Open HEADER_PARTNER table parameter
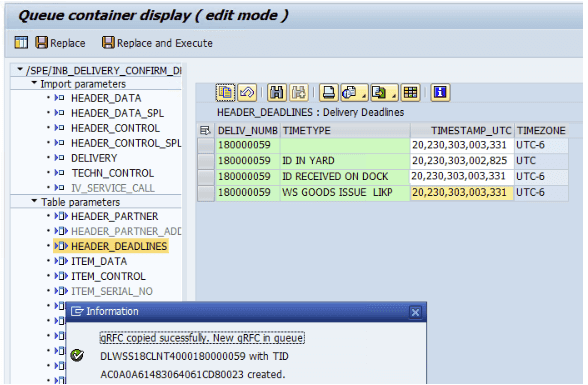The height and width of the screenshot is (385, 588). (114, 216)
